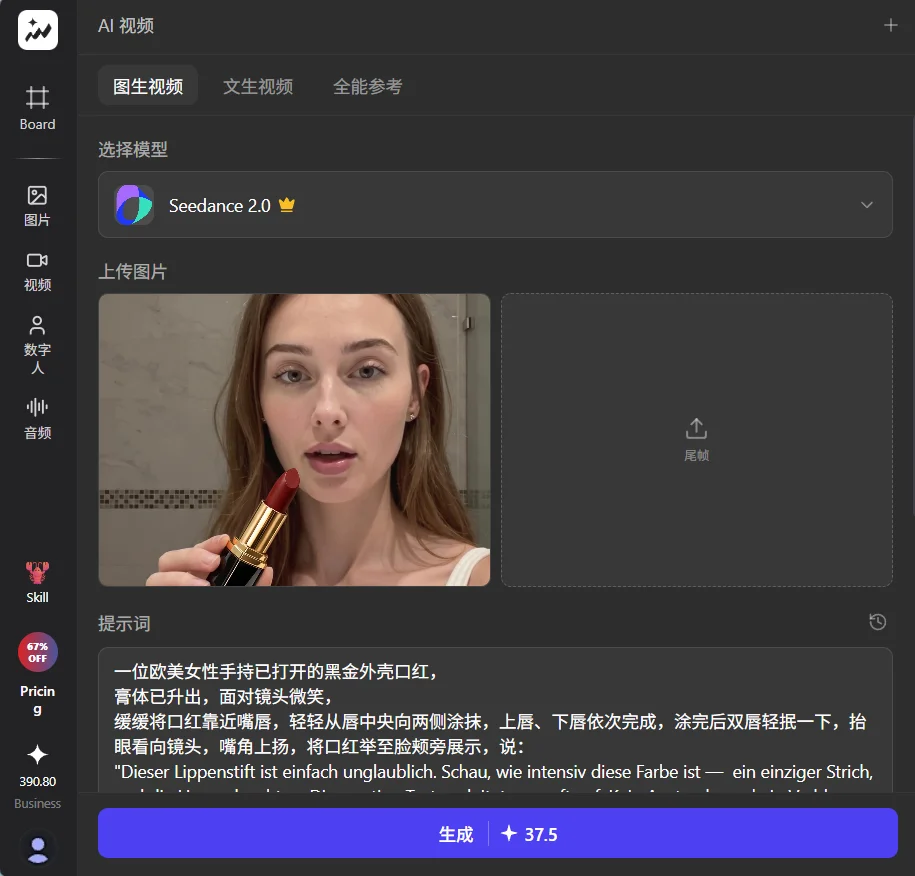Image resolution: width=915 pixels, height=876 pixels.
Task: Click the app logo top-left
Action: click(37, 30)
